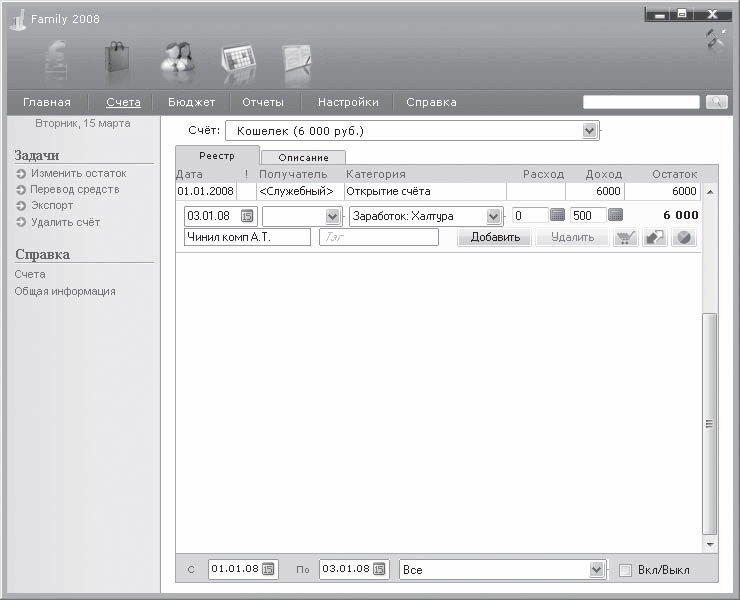Open calculator next to expense field 0
Image resolution: width=740 pixels, height=600 pixels.
[x=557, y=215]
